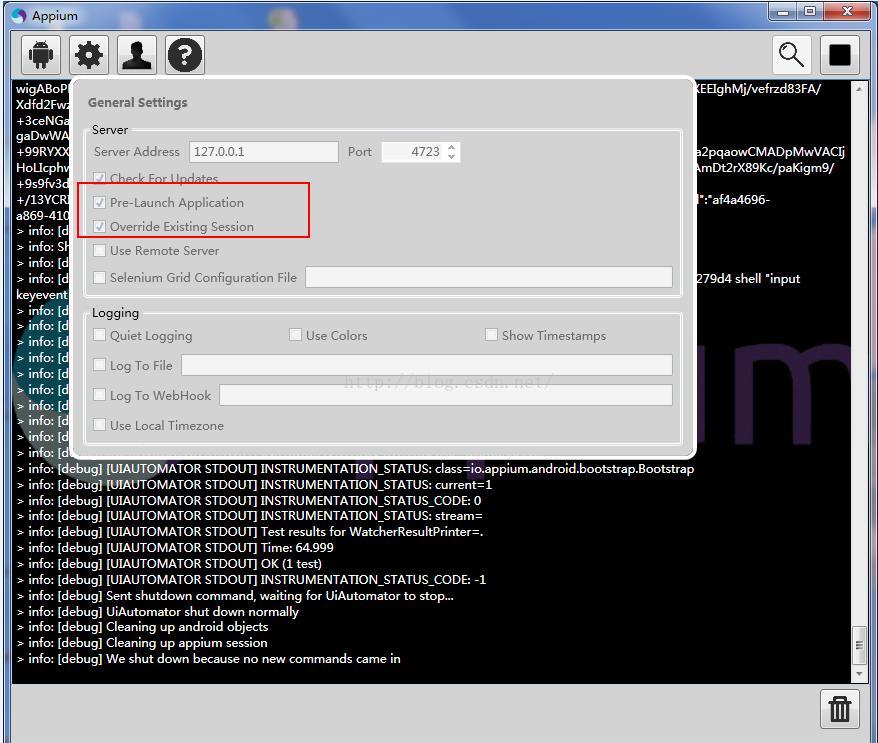
Task: Launch the Inspector magnifier icon
Action: [791, 55]
